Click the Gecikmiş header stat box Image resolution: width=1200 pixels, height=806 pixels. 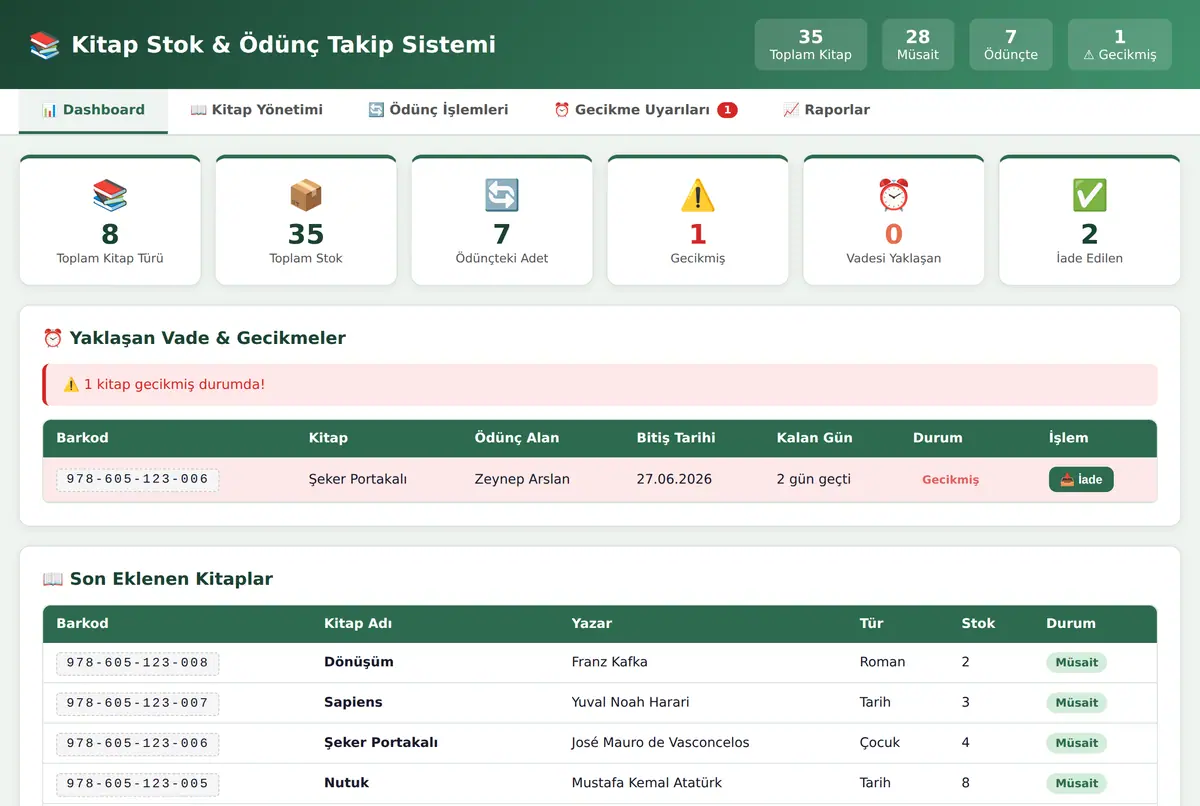[1119, 45]
